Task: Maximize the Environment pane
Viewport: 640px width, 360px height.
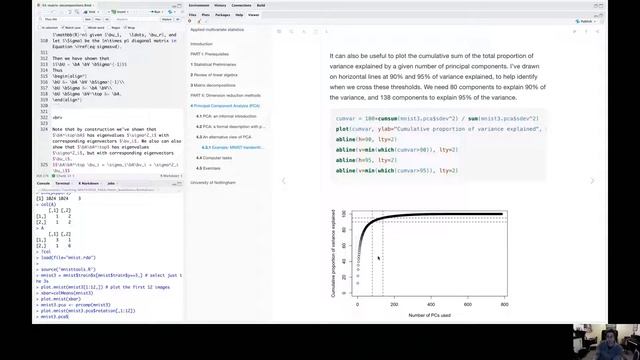Action: click(x=601, y=6)
